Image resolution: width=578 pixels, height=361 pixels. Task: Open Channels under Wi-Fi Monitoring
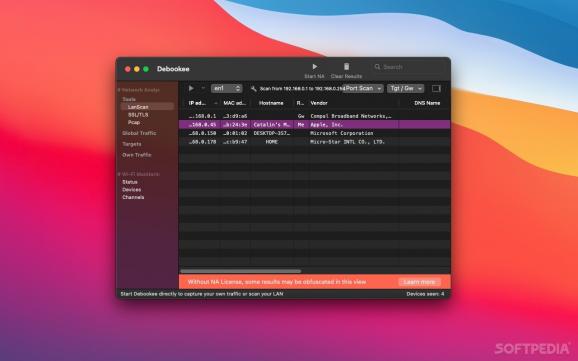[x=133, y=197]
